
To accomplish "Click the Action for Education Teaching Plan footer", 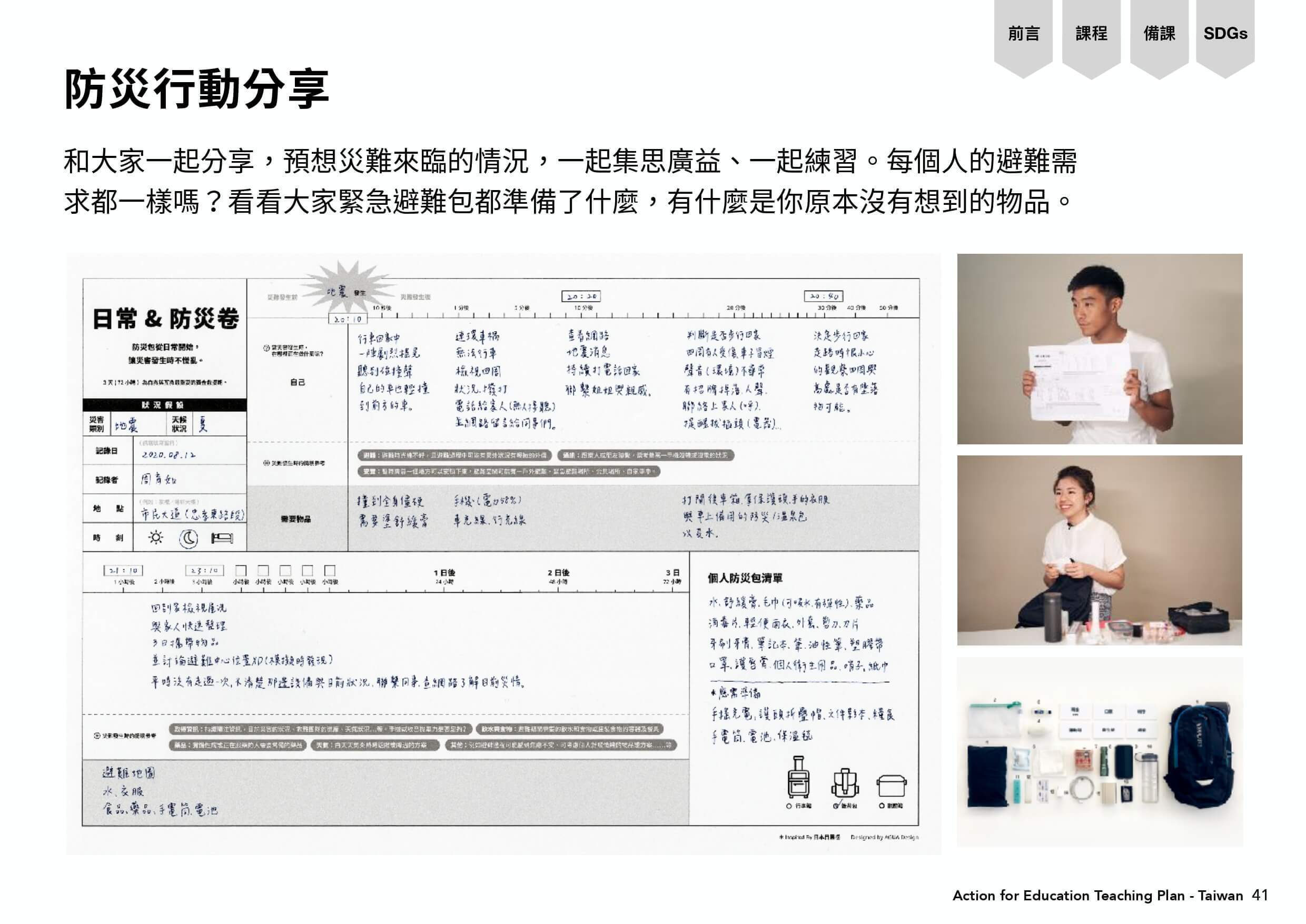I will click(1097, 896).
